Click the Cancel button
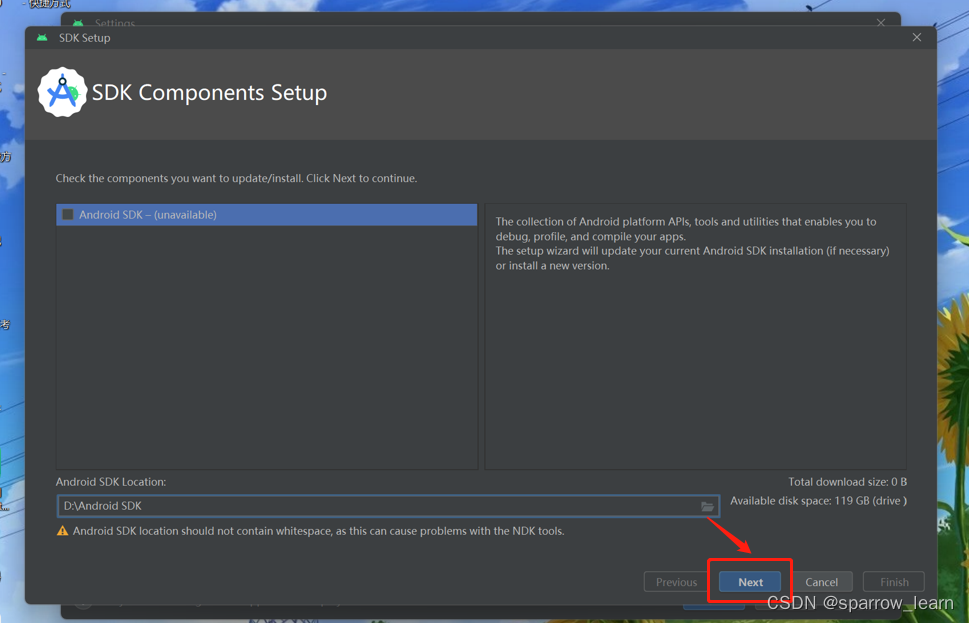This screenshot has width=969, height=623. click(821, 582)
